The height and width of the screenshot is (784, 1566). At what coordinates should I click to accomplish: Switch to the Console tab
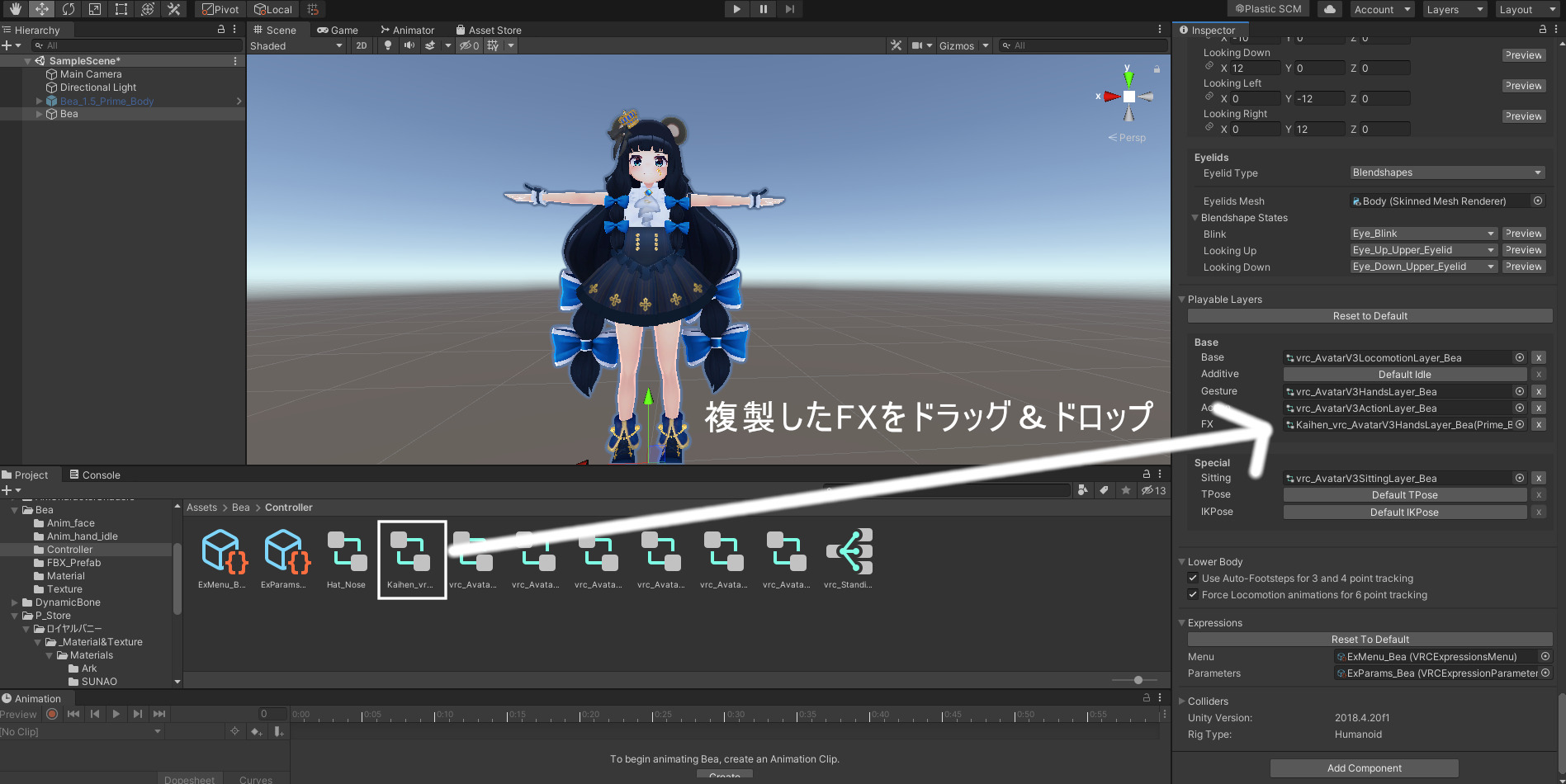(95, 475)
